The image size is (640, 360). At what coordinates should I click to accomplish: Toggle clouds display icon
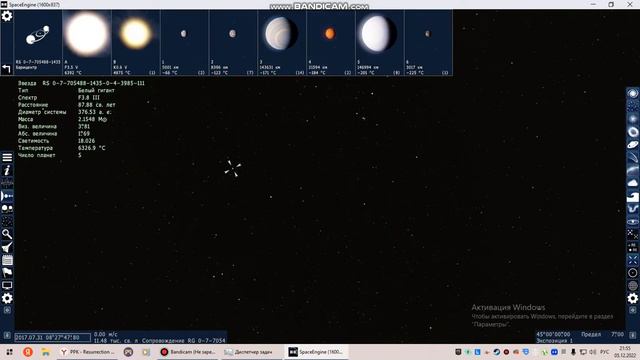(x=633, y=183)
